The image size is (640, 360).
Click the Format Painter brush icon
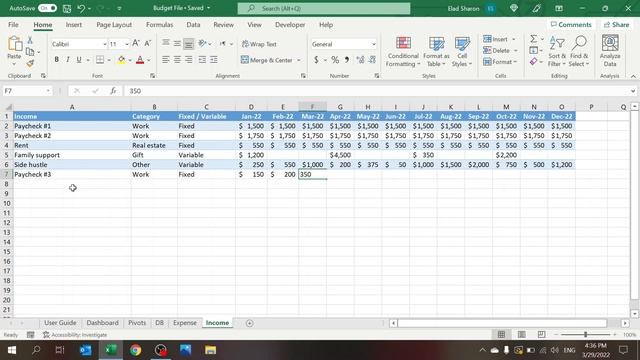click(30, 63)
